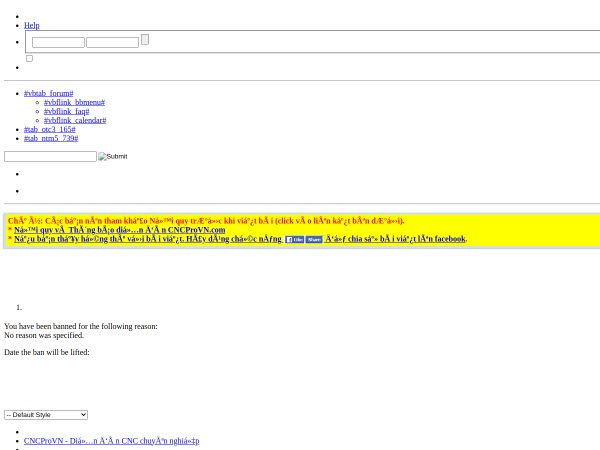Click the Facebook Like button in the notice
Viewport: 600px width, 450px height.
coord(295,240)
